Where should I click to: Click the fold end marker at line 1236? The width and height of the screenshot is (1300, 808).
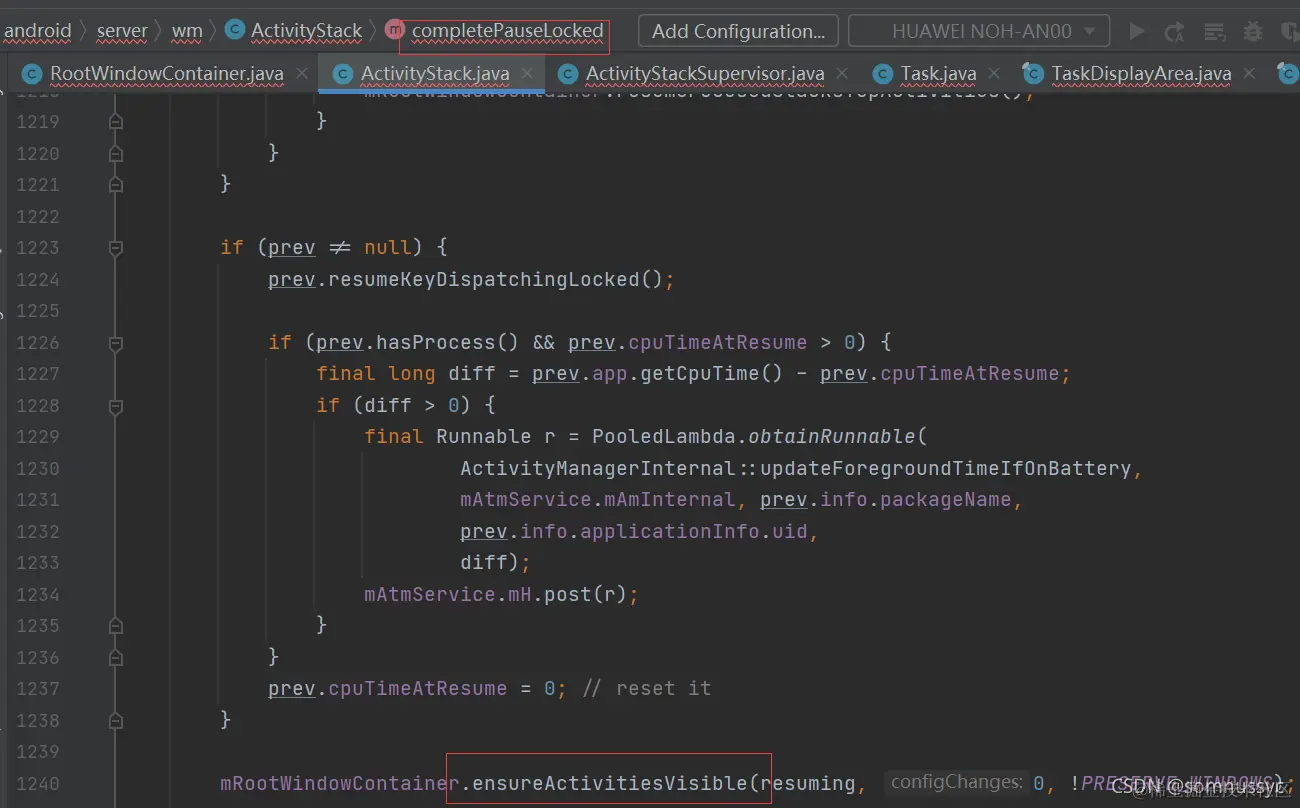pyautogui.click(x=116, y=657)
